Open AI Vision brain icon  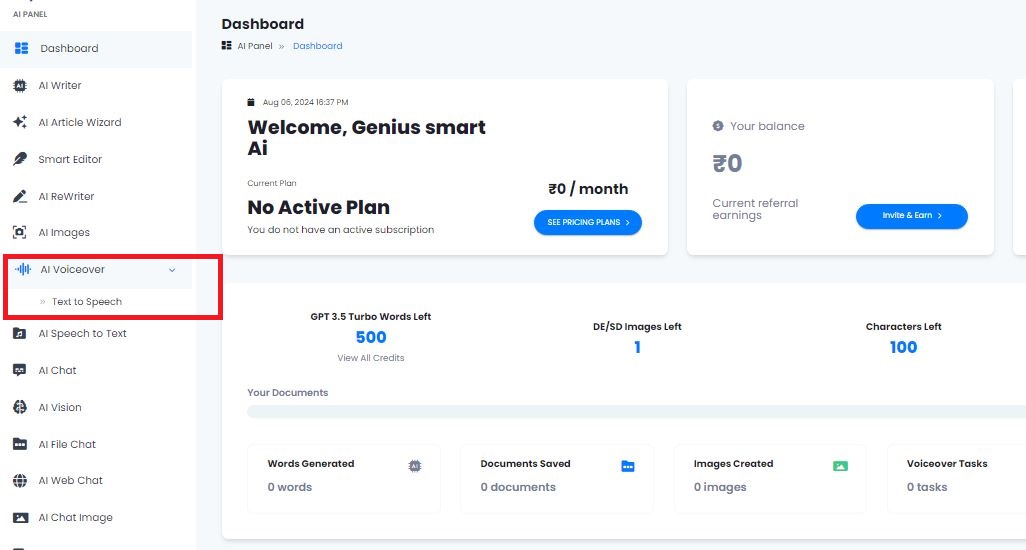click(20, 407)
